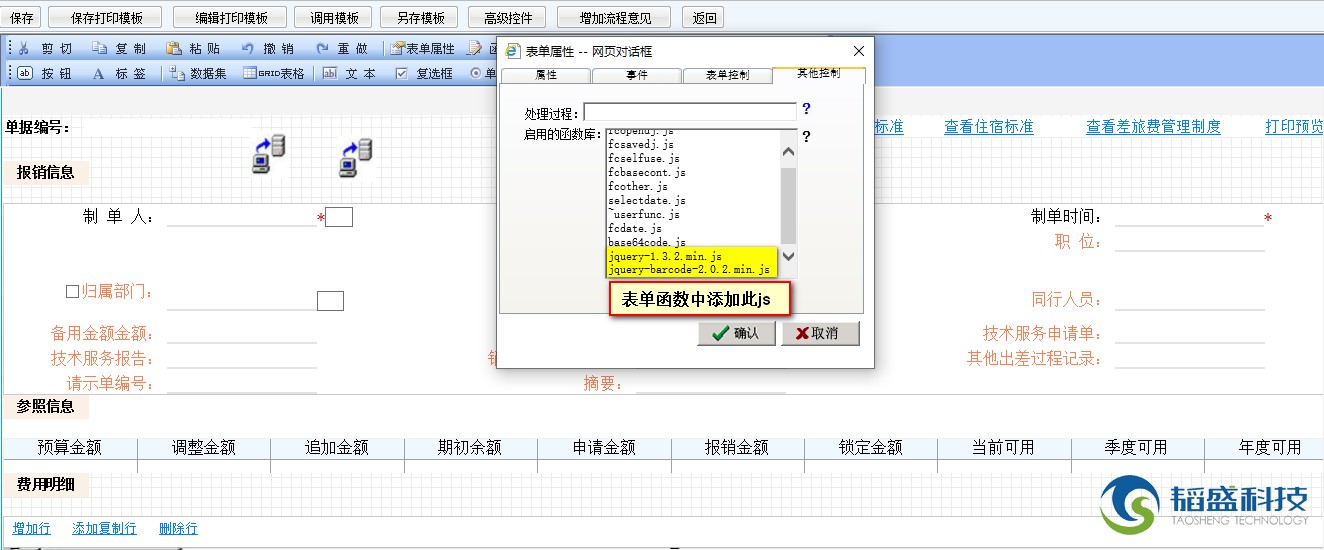Cancel dialog with 取消 button
The width and height of the screenshot is (1324, 550).
coord(820,334)
